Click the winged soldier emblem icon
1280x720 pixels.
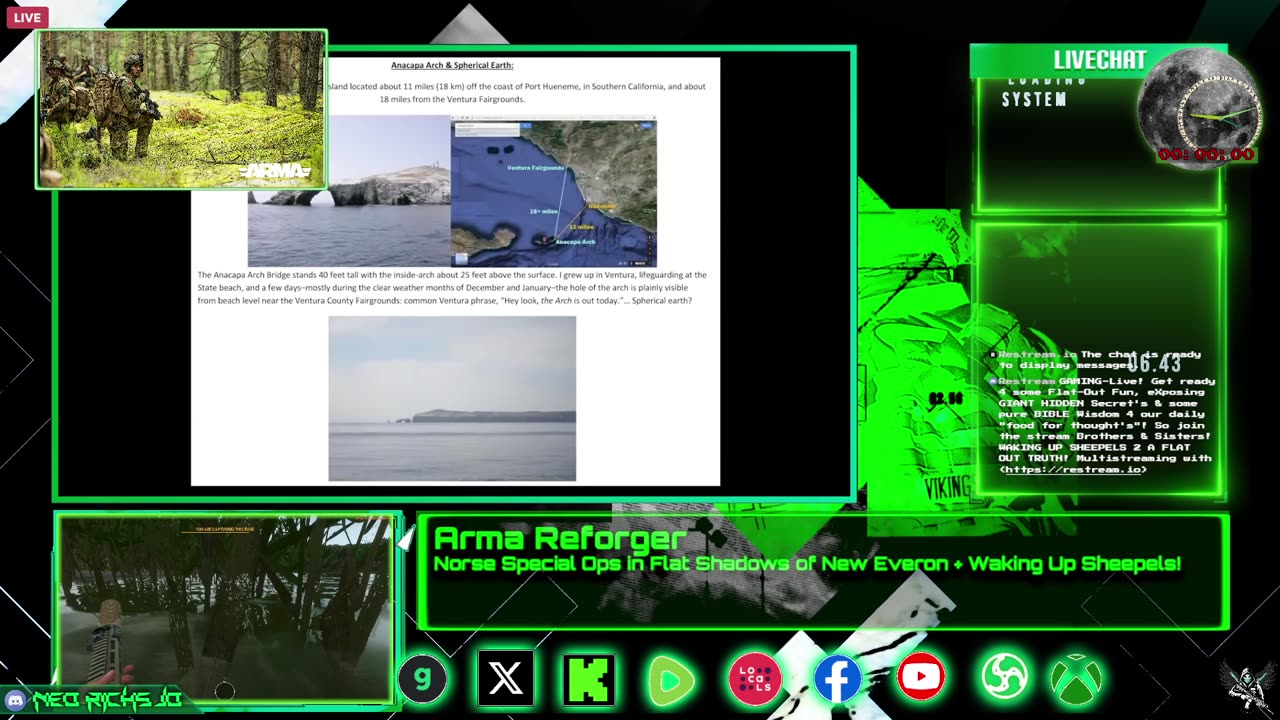click(1247, 684)
